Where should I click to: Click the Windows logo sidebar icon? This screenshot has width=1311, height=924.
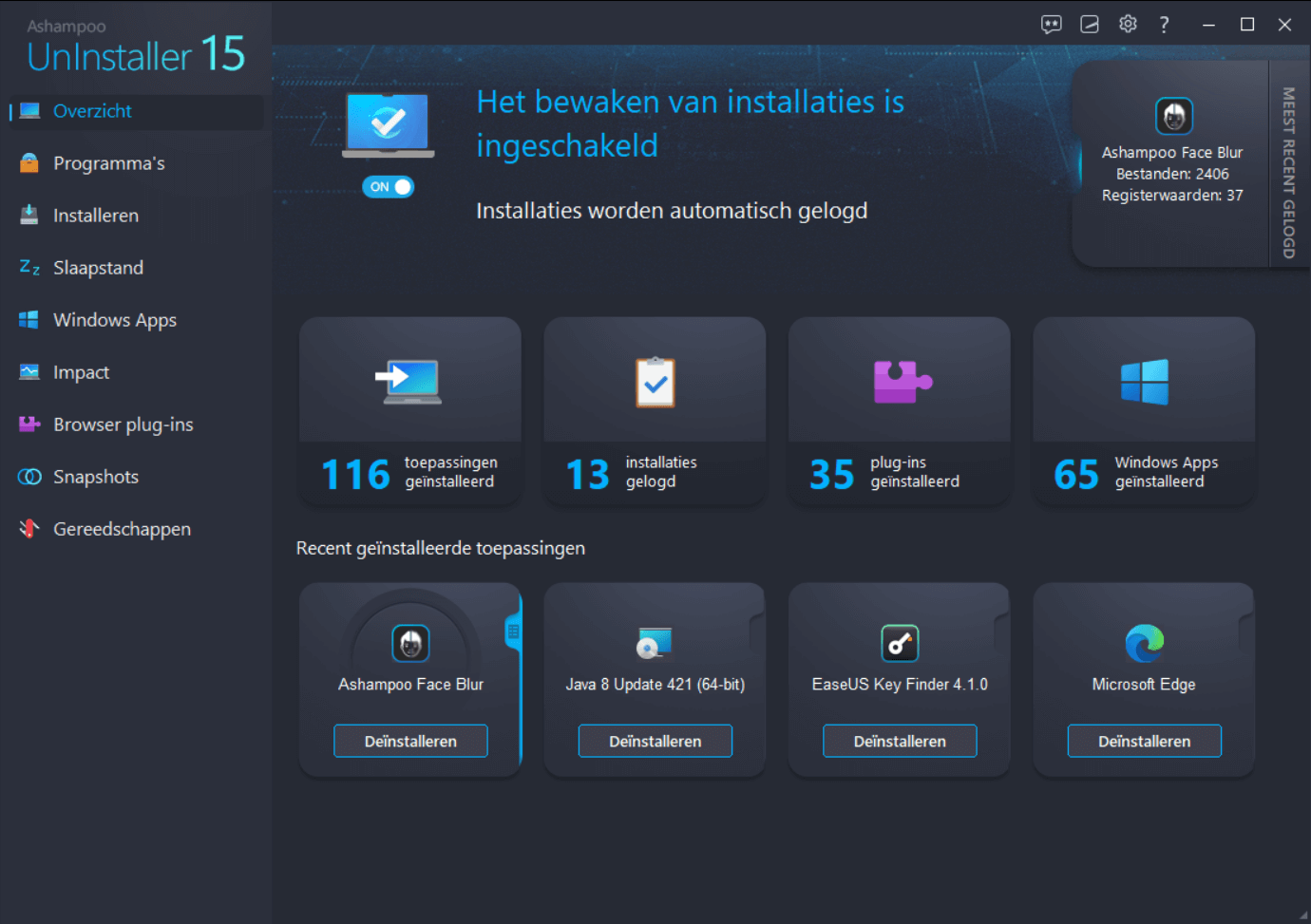29,320
